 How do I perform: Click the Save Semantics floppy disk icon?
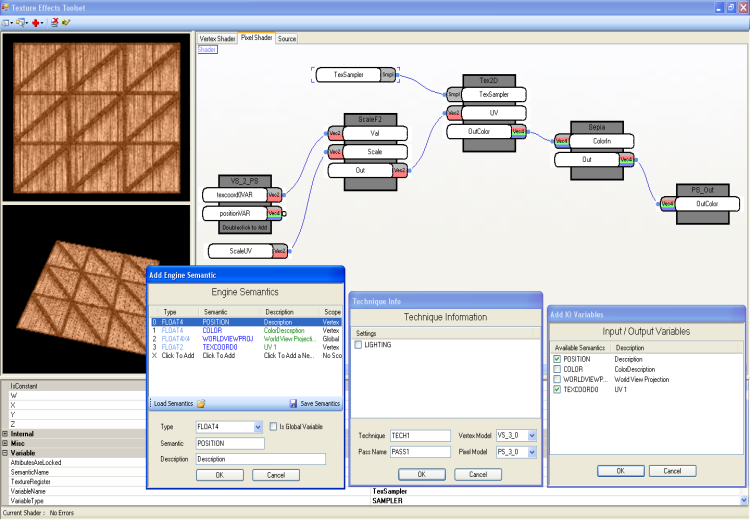click(294, 403)
